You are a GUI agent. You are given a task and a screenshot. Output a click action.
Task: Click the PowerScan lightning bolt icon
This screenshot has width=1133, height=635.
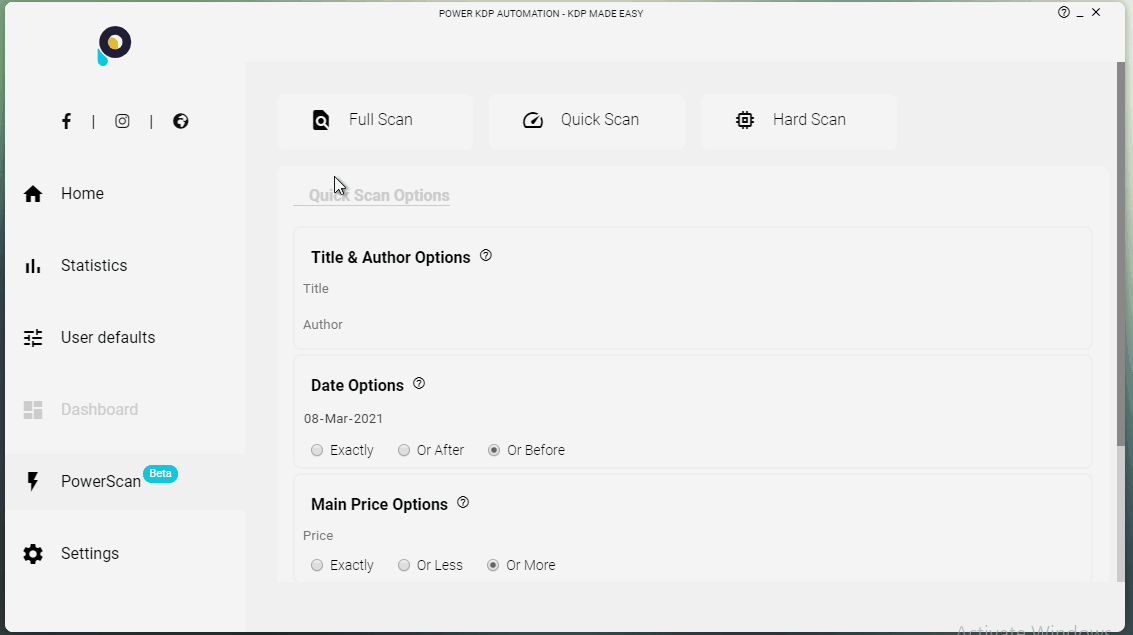33,481
